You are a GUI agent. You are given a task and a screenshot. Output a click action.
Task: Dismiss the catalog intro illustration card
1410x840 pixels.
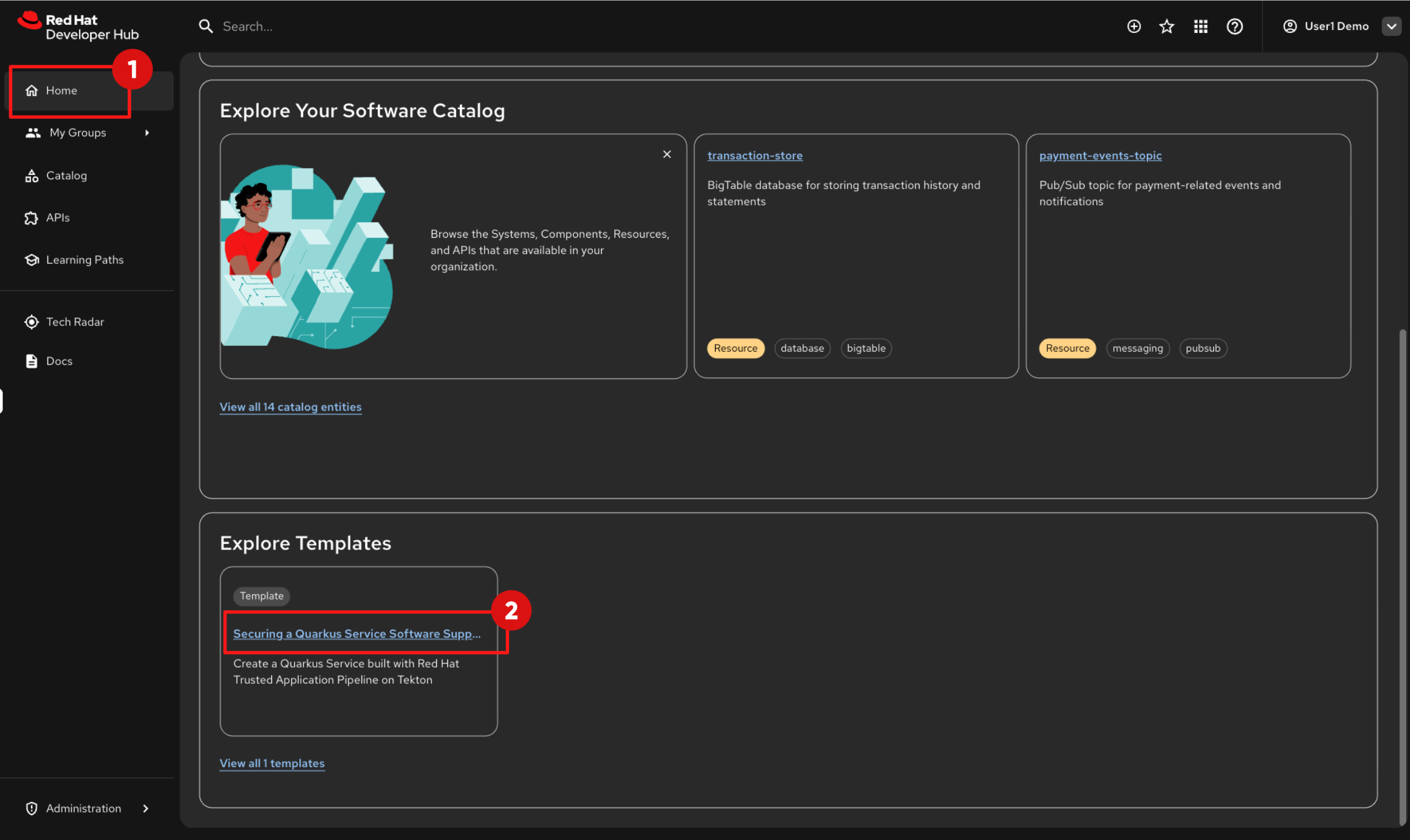click(x=666, y=154)
